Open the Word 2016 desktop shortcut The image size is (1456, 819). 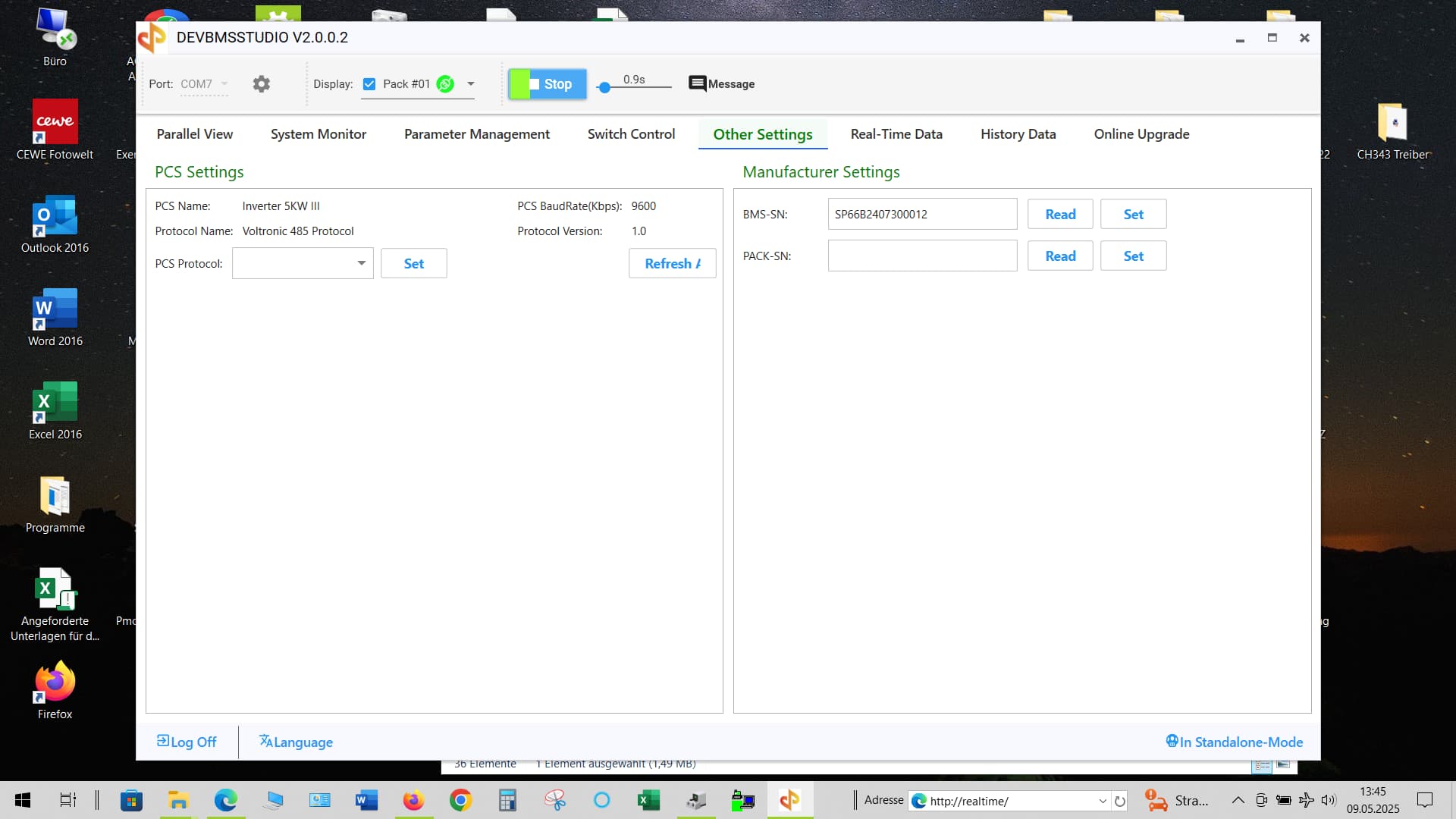coord(55,318)
